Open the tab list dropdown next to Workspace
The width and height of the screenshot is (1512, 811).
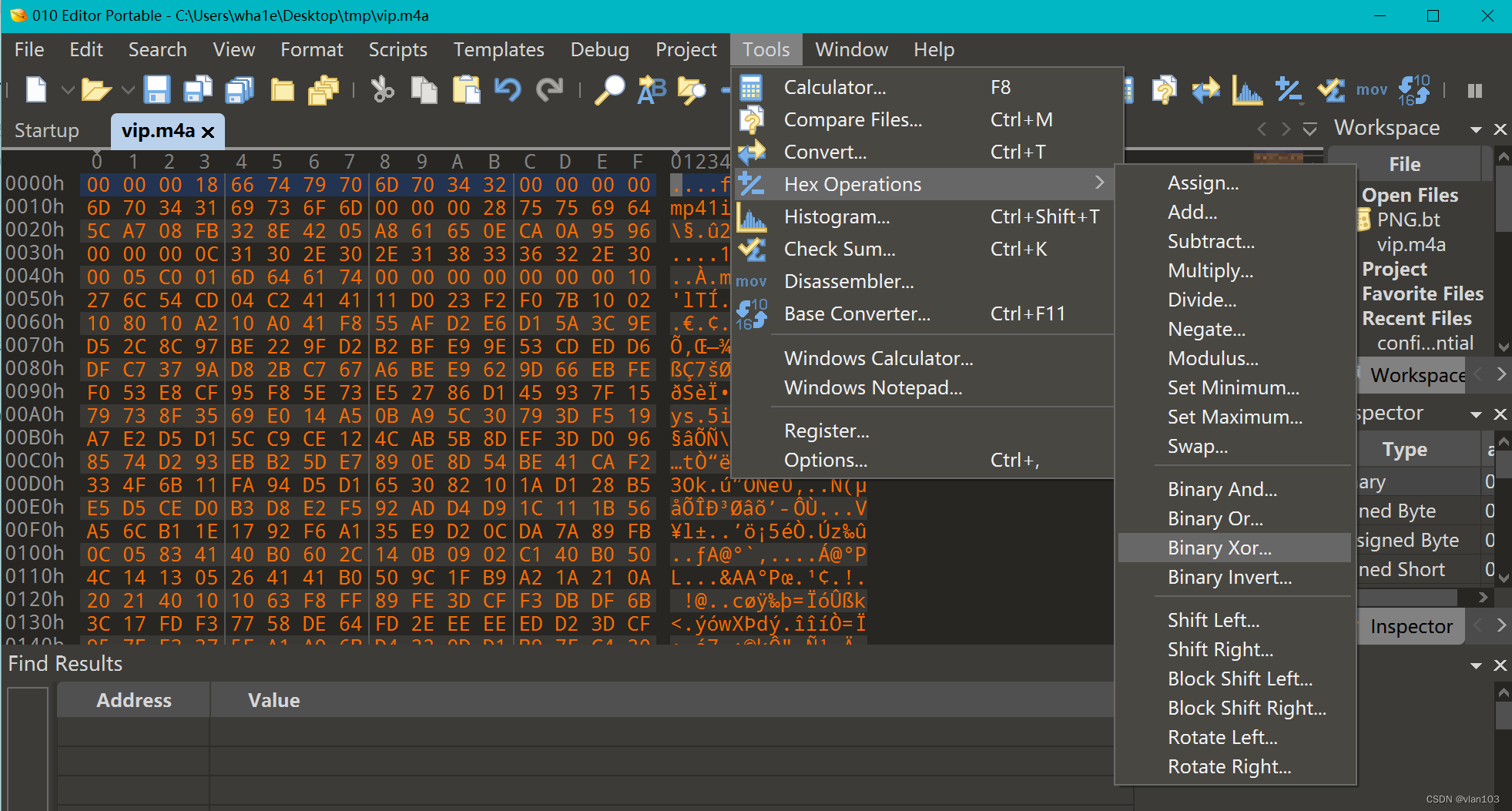1309,129
